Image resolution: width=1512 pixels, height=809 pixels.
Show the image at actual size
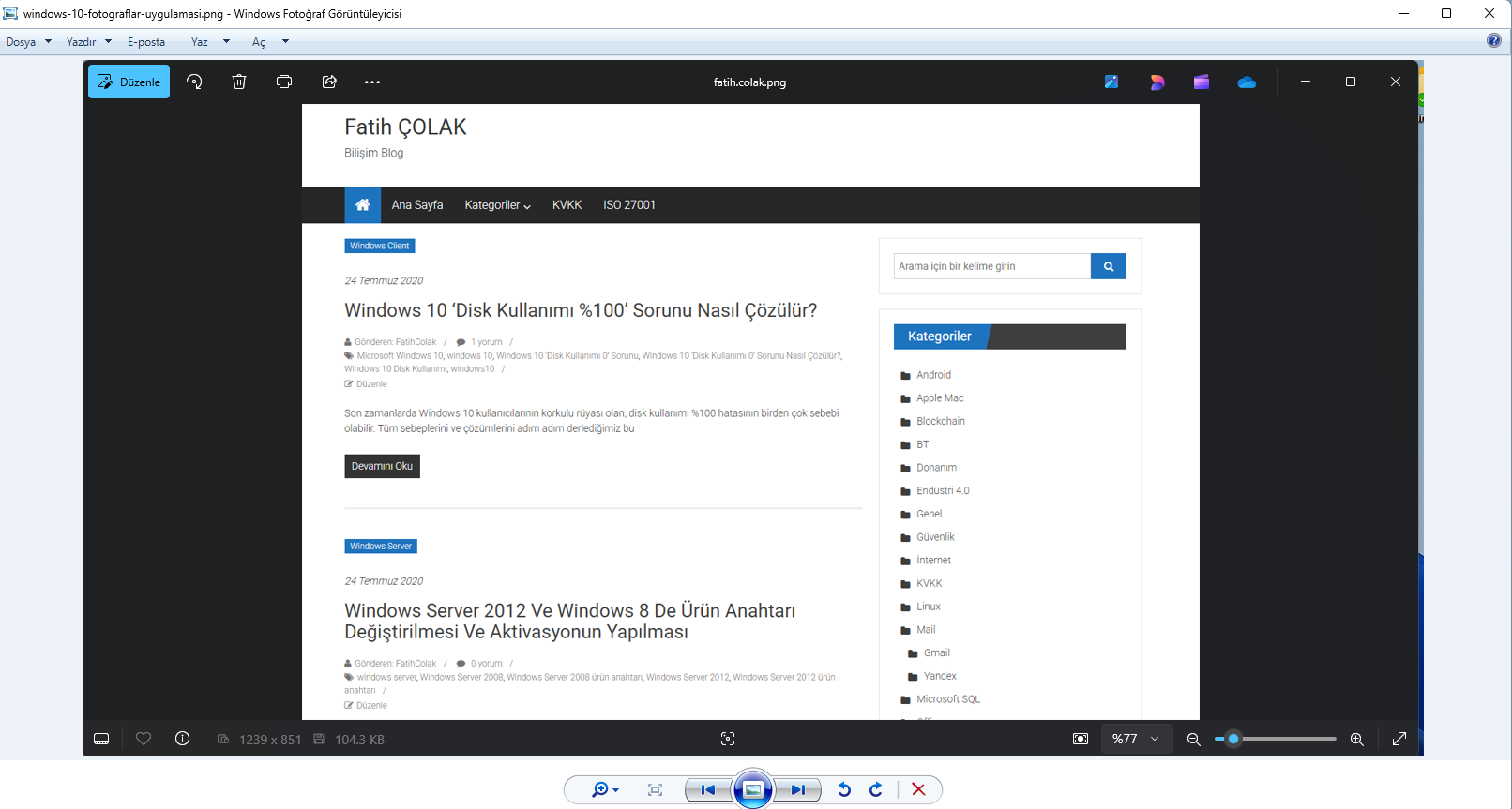[x=655, y=790]
